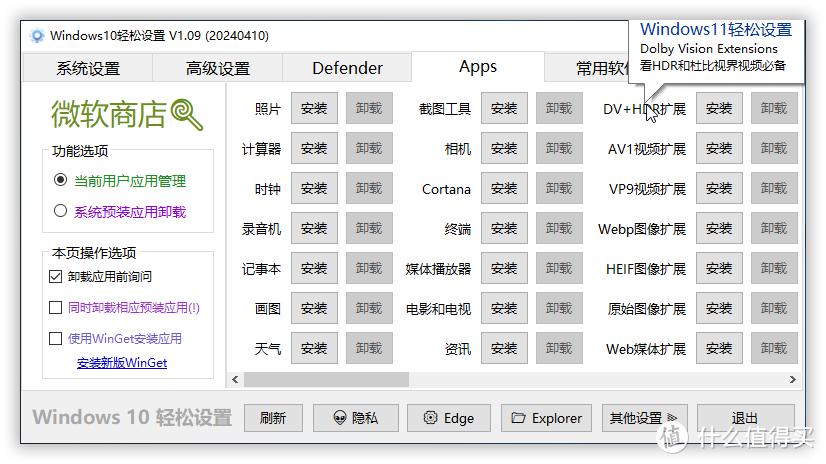Image resolution: width=826 pixels, height=464 pixels.
Task: Open the 隐私 privacy button
Action: point(356,418)
